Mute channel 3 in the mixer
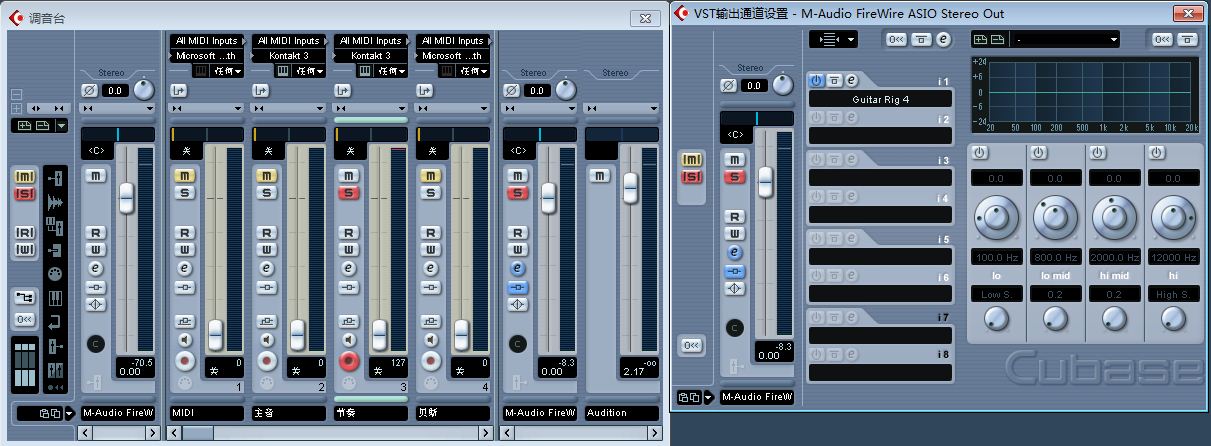This screenshot has height=446, width=1211. coord(348,175)
